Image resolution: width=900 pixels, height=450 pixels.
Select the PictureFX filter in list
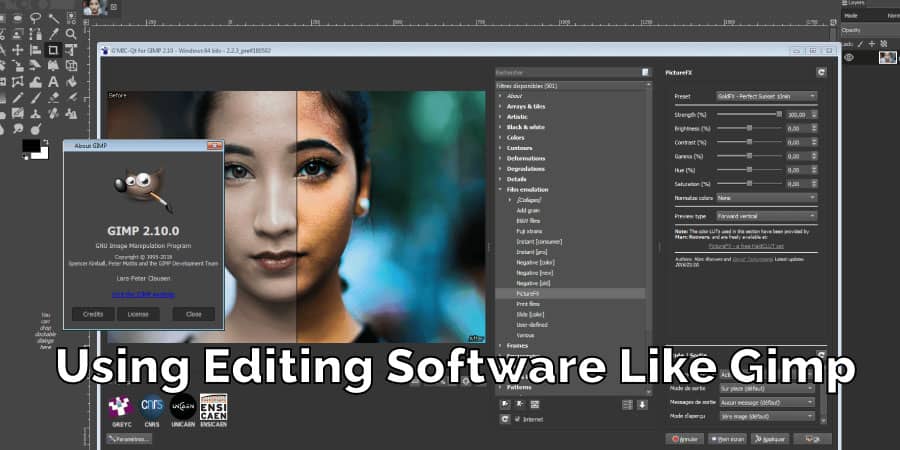(571, 293)
